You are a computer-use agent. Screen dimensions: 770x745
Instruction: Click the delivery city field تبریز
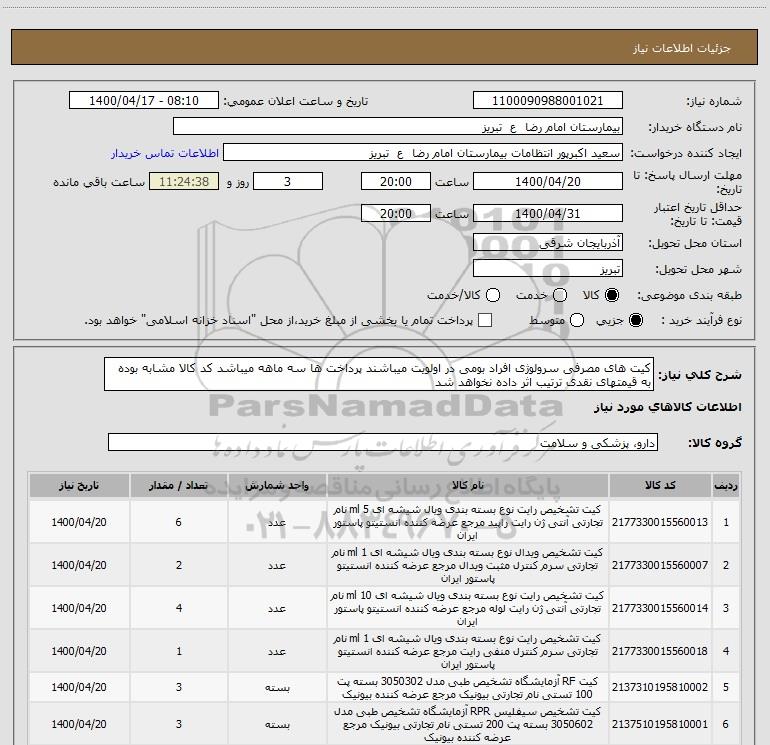pos(548,269)
